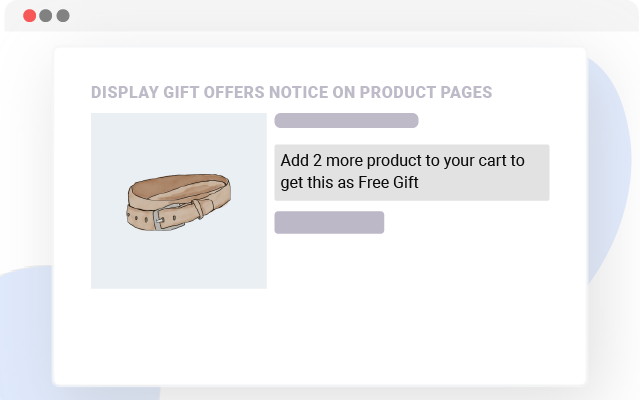Click the gray product title placeholder bar
Viewport: 640px width, 400px height.
pyautogui.click(x=346, y=121)
